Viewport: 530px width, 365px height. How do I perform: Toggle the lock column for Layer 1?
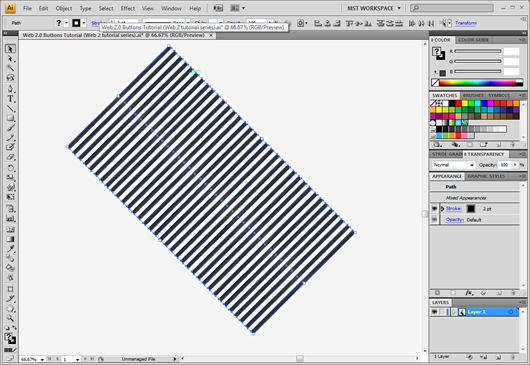[x=442, y=312]
